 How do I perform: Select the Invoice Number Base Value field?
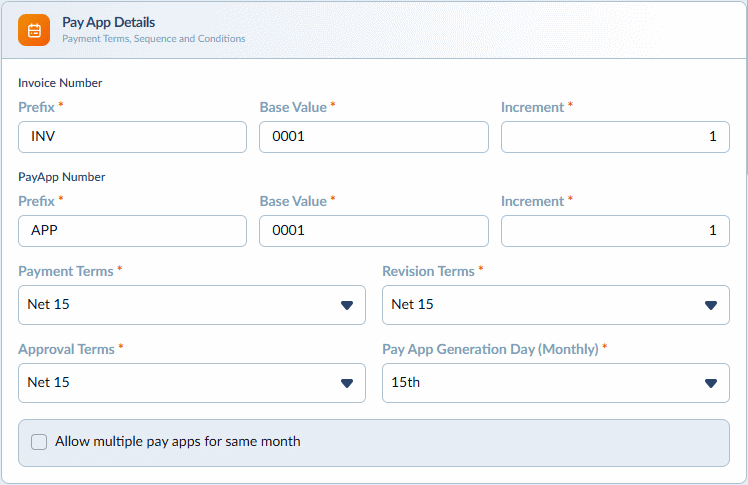coord(374,137)
